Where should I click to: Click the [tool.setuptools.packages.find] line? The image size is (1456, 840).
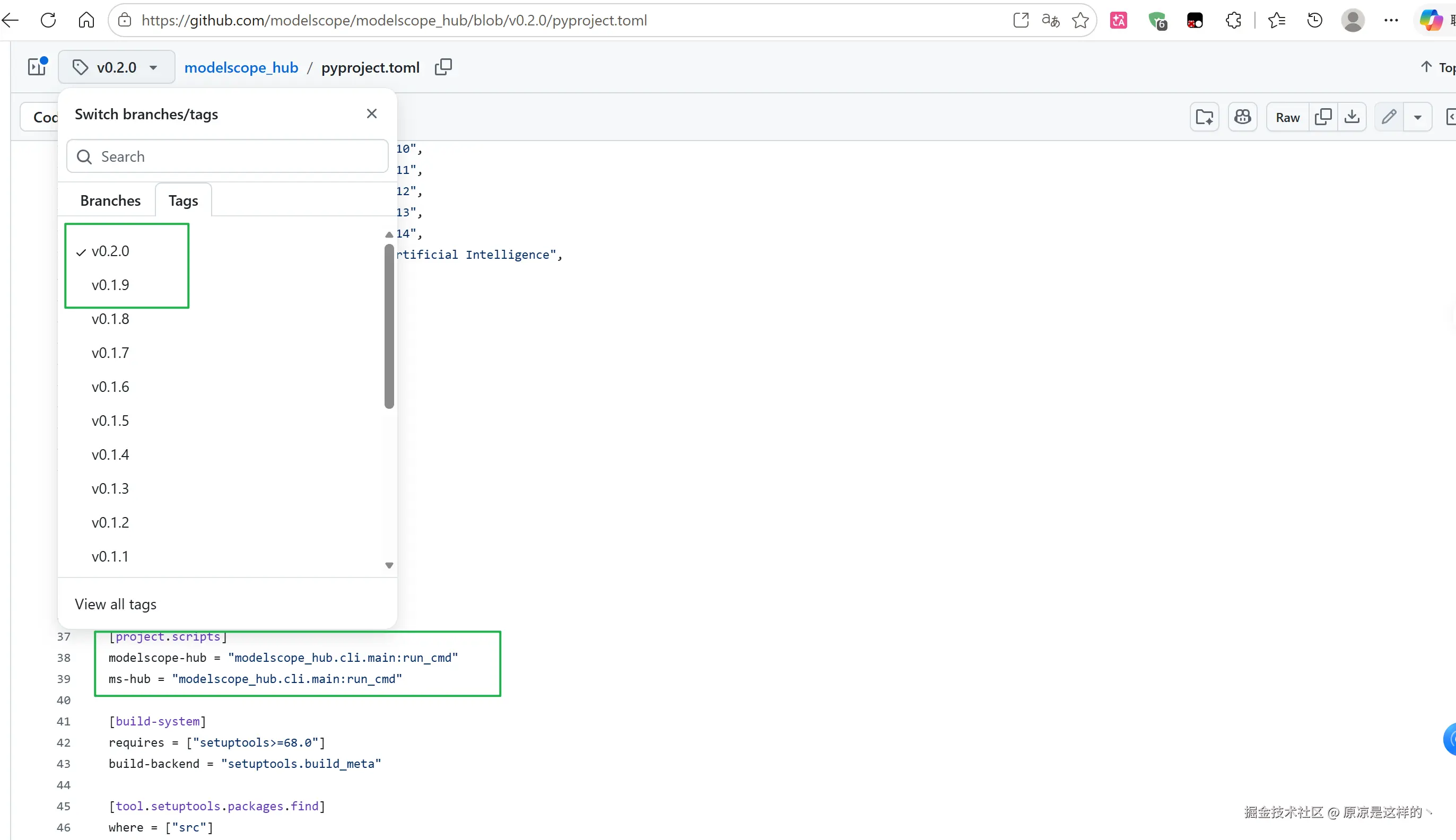[x=217, y=806]
